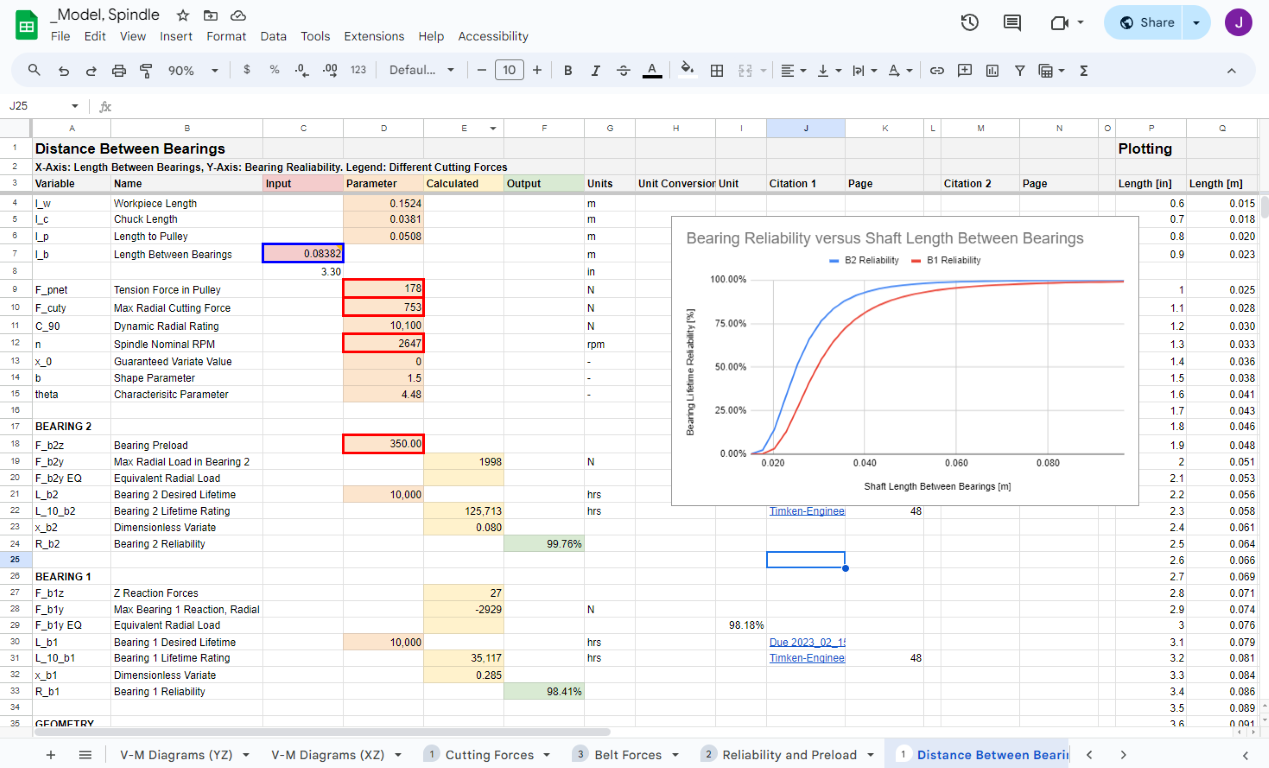Open the Extensions menu
This screenshot has height=768, width=1269.
click(374, 36)
